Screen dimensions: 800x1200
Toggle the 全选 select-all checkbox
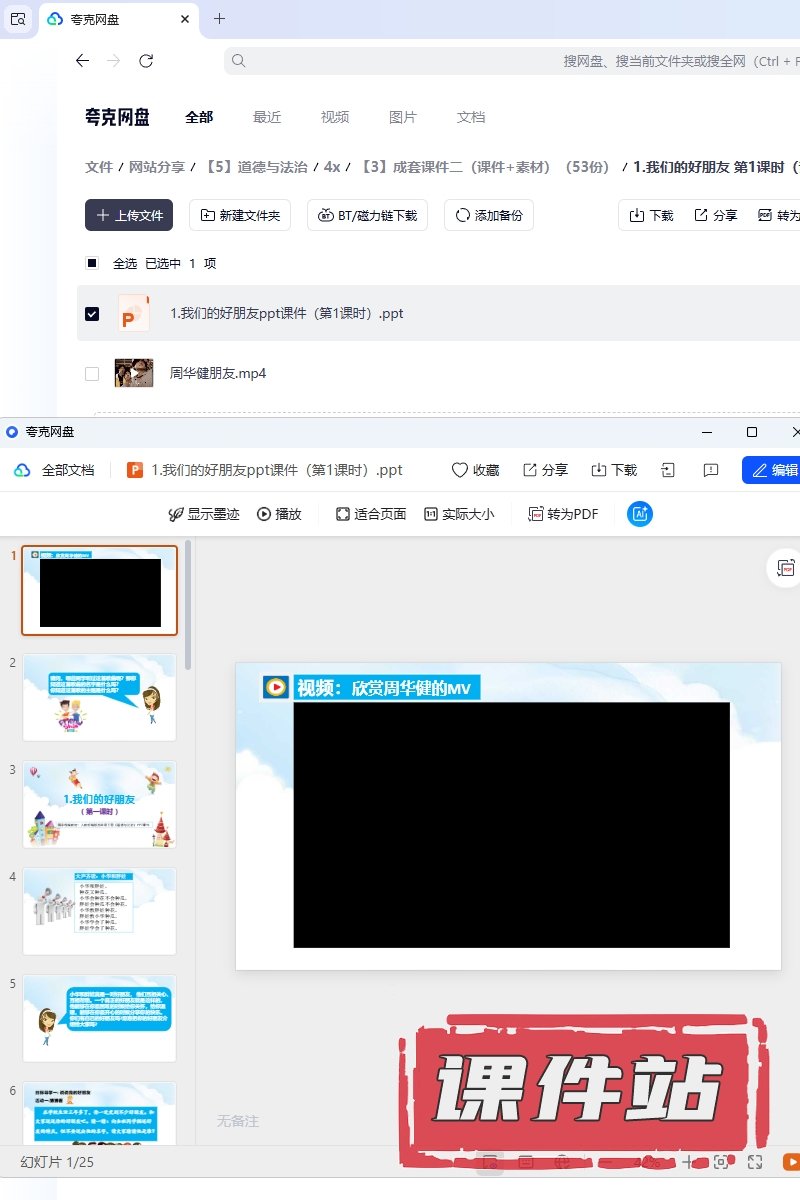[x=92, y=264]
